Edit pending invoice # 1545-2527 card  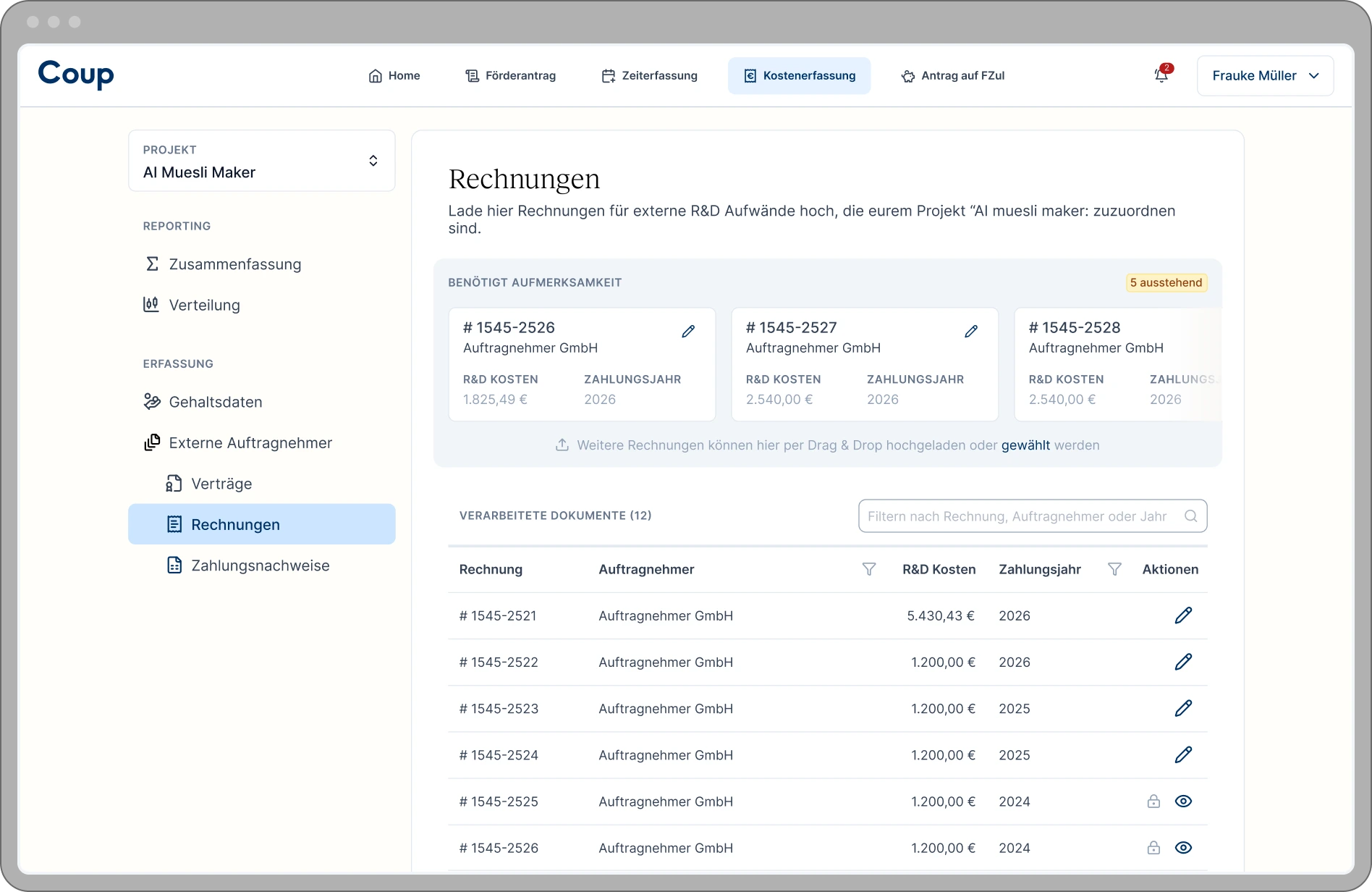[971, 332]
